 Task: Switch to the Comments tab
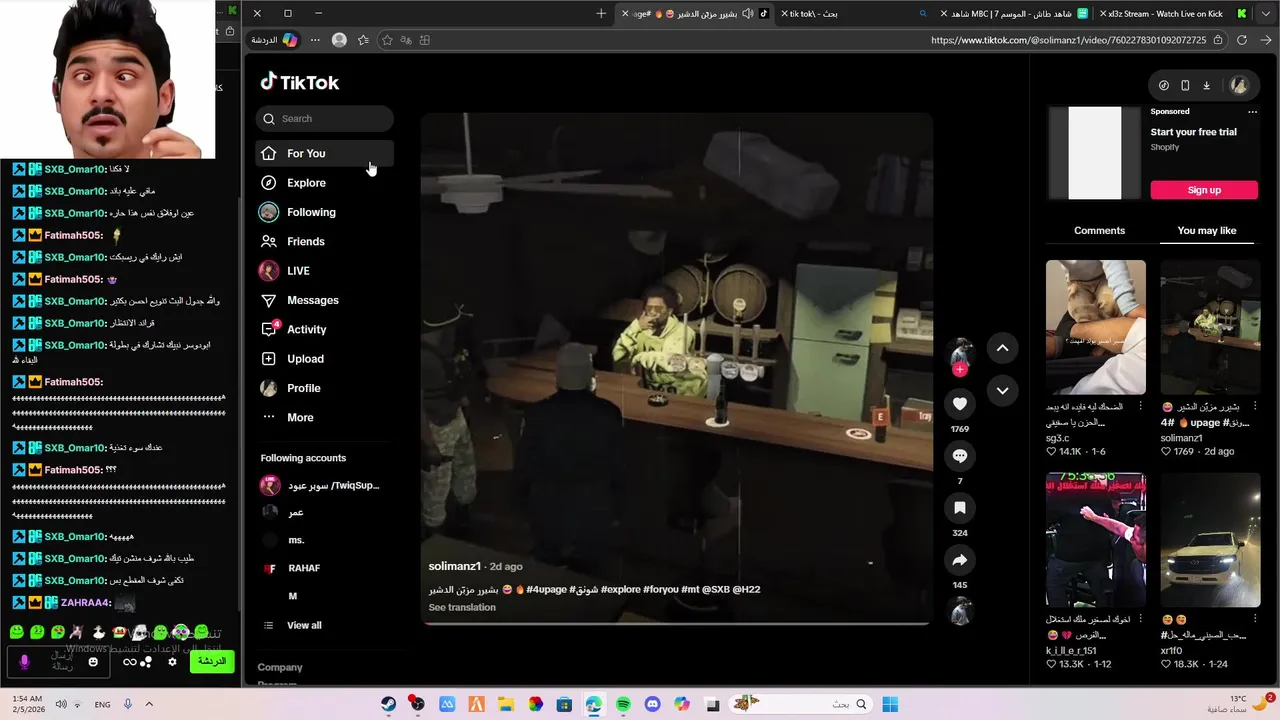1099,231
